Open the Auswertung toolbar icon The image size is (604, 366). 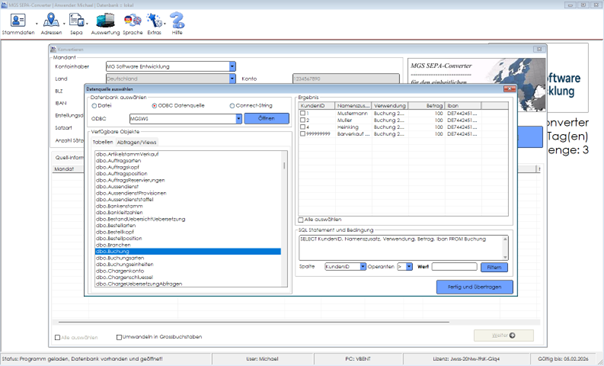[105, 20]
